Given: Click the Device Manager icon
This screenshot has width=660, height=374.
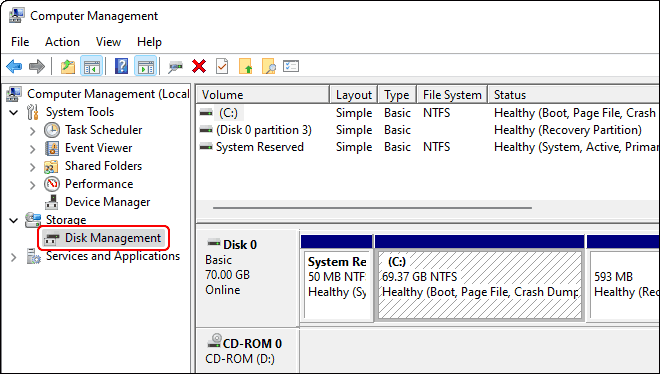Looking at the screenshot, I should [52, 202].
